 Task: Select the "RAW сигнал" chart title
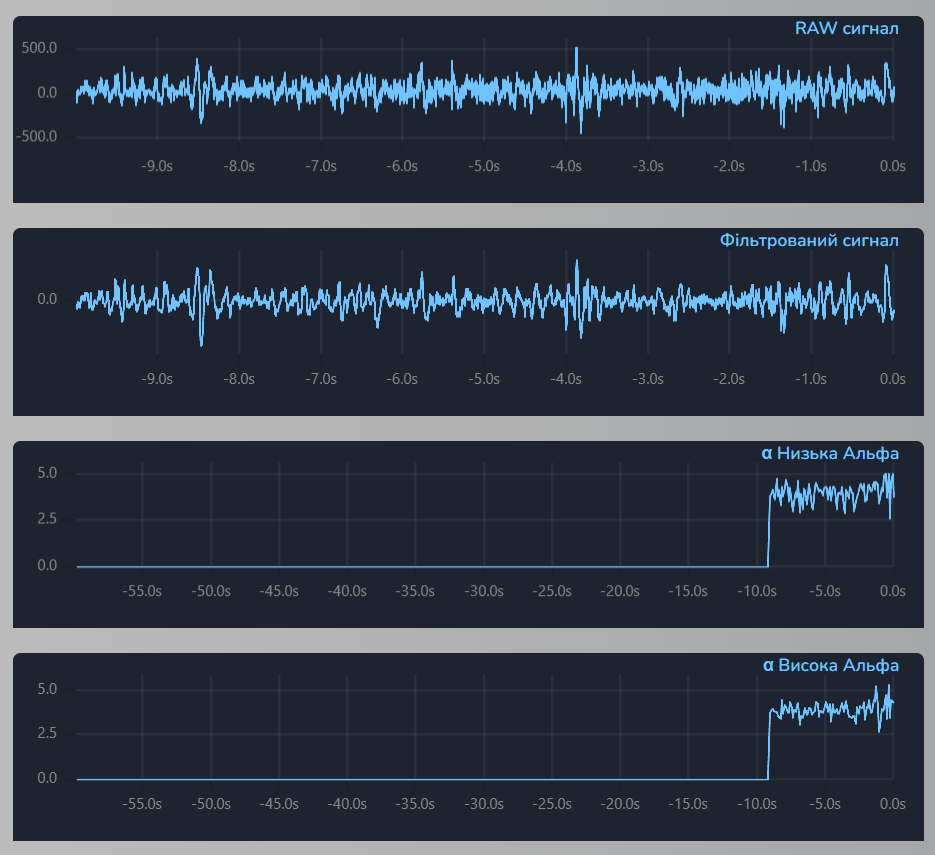[x=846, y=28]
